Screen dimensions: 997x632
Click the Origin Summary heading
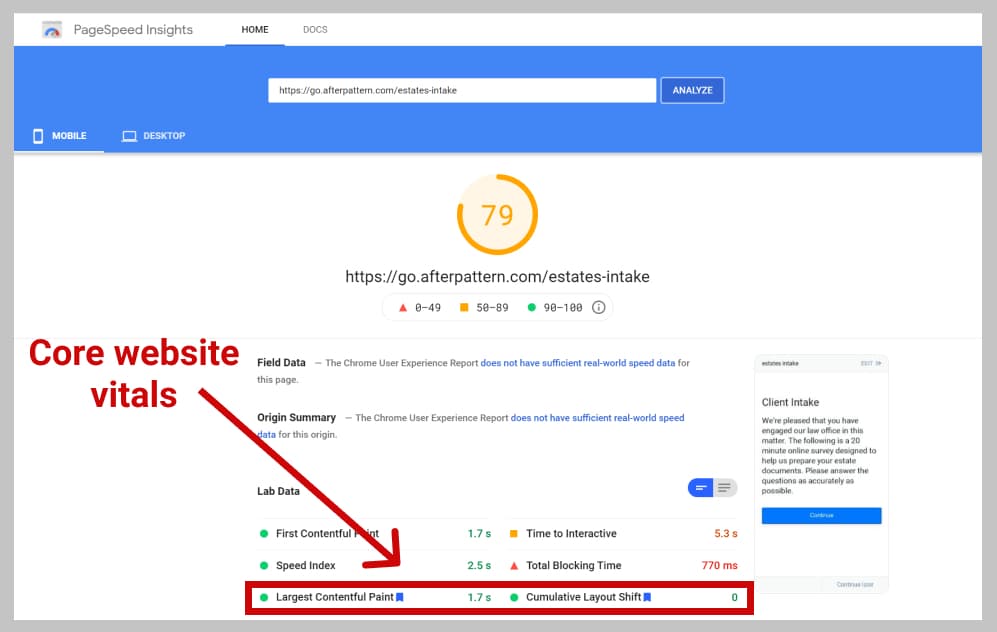(296, 417)
